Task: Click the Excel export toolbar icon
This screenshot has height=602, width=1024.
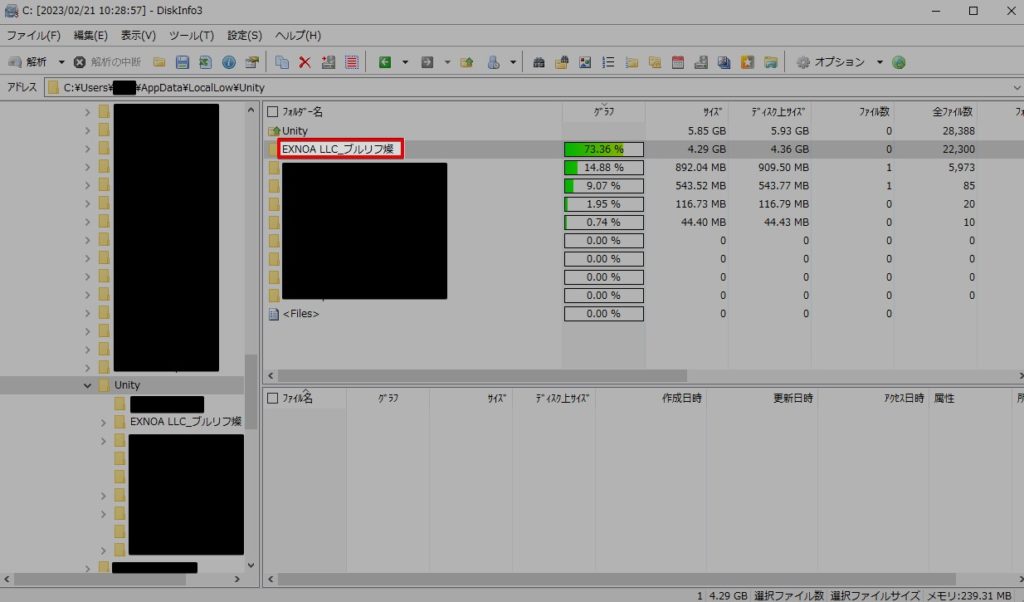Action: click(205, 62)
